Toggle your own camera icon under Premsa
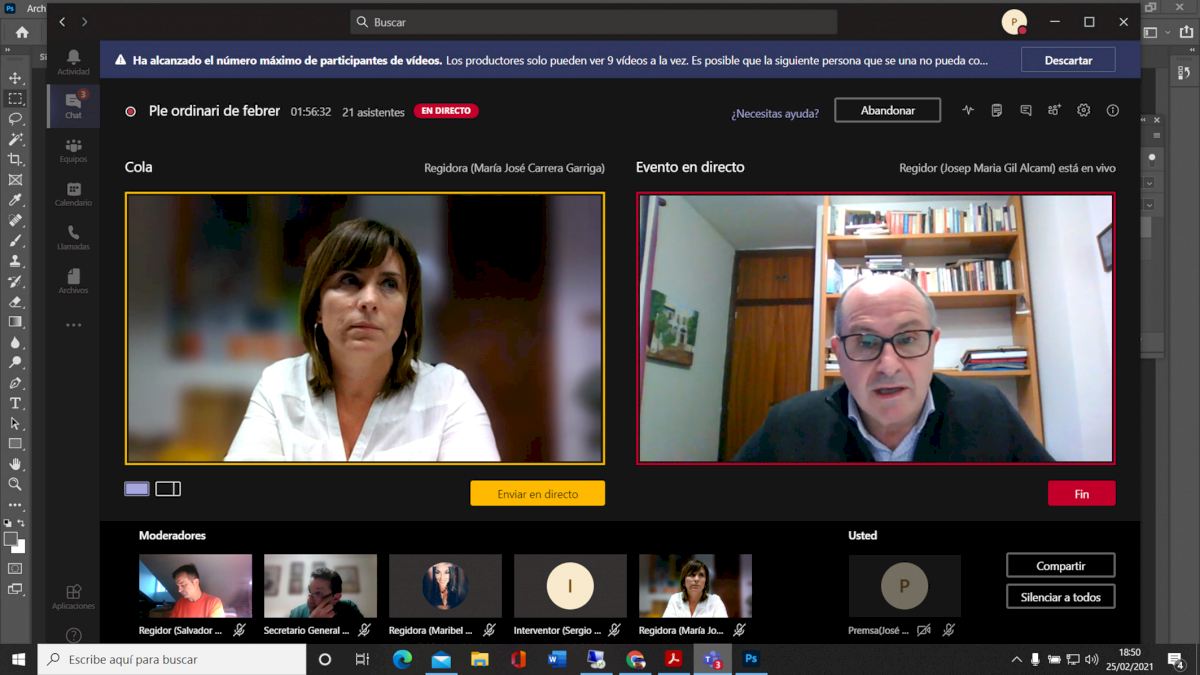This screenshot has width=1200, height=675. (924, 630)
